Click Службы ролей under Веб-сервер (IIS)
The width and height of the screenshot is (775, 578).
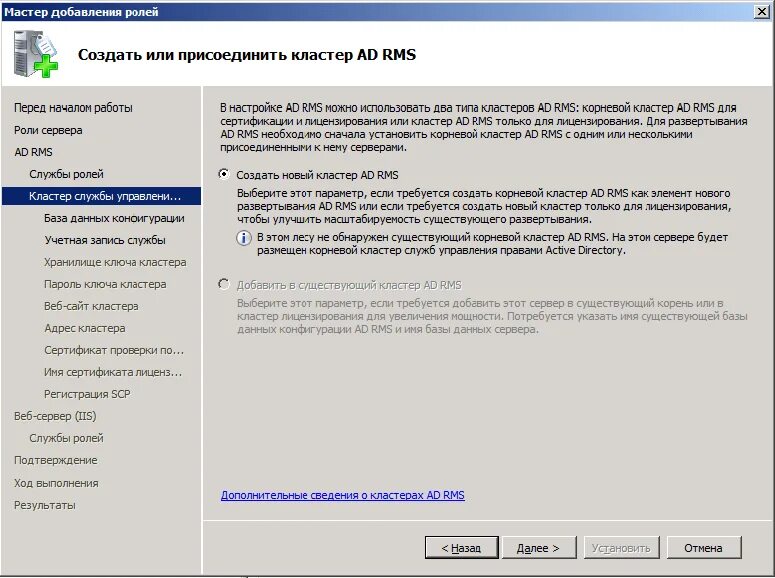click(x=66, y=438)
